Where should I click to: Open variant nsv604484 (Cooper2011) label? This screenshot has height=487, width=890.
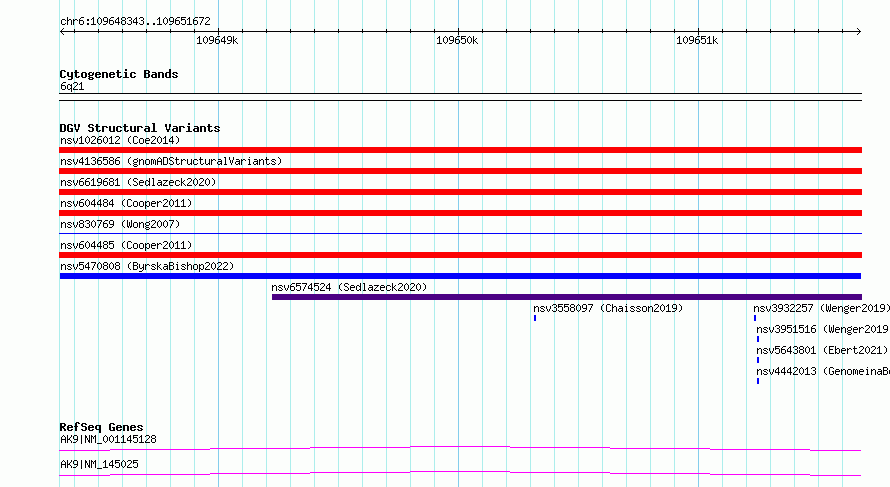click(x=126, y=203)
